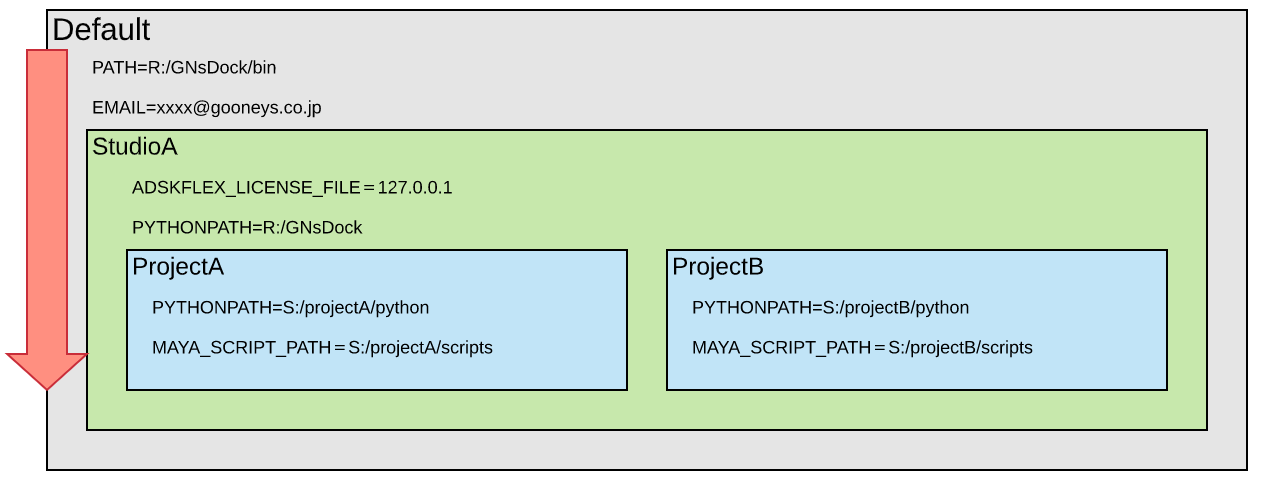Click the green gap between project boxes
The height and width of the screenshot is (481, 1261).
coord(647,320)
